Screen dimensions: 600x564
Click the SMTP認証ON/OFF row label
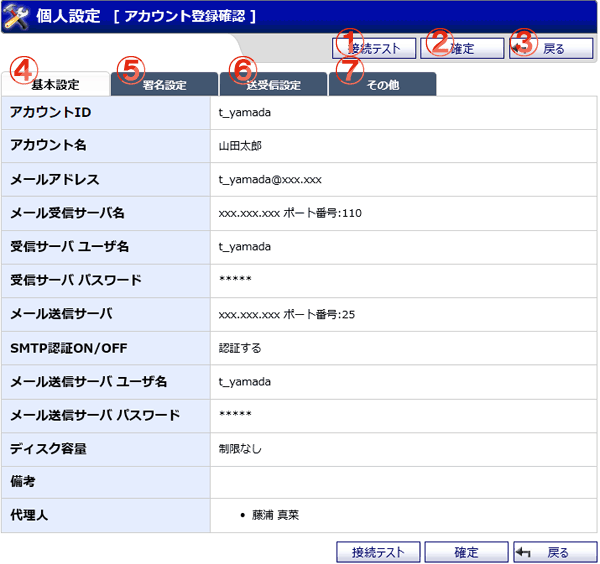tap(68, 348)
